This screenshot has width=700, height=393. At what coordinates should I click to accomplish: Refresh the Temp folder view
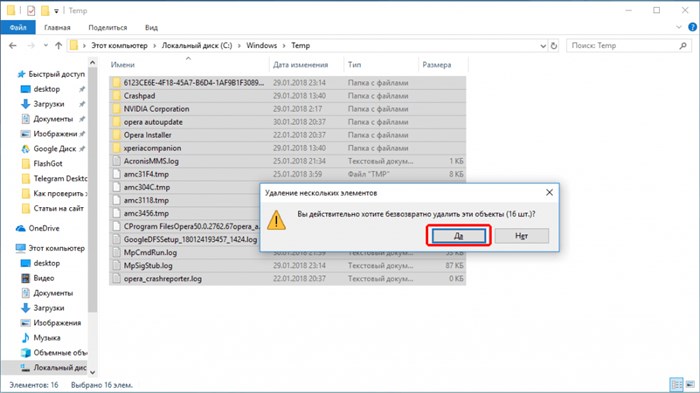pos(554,46)
